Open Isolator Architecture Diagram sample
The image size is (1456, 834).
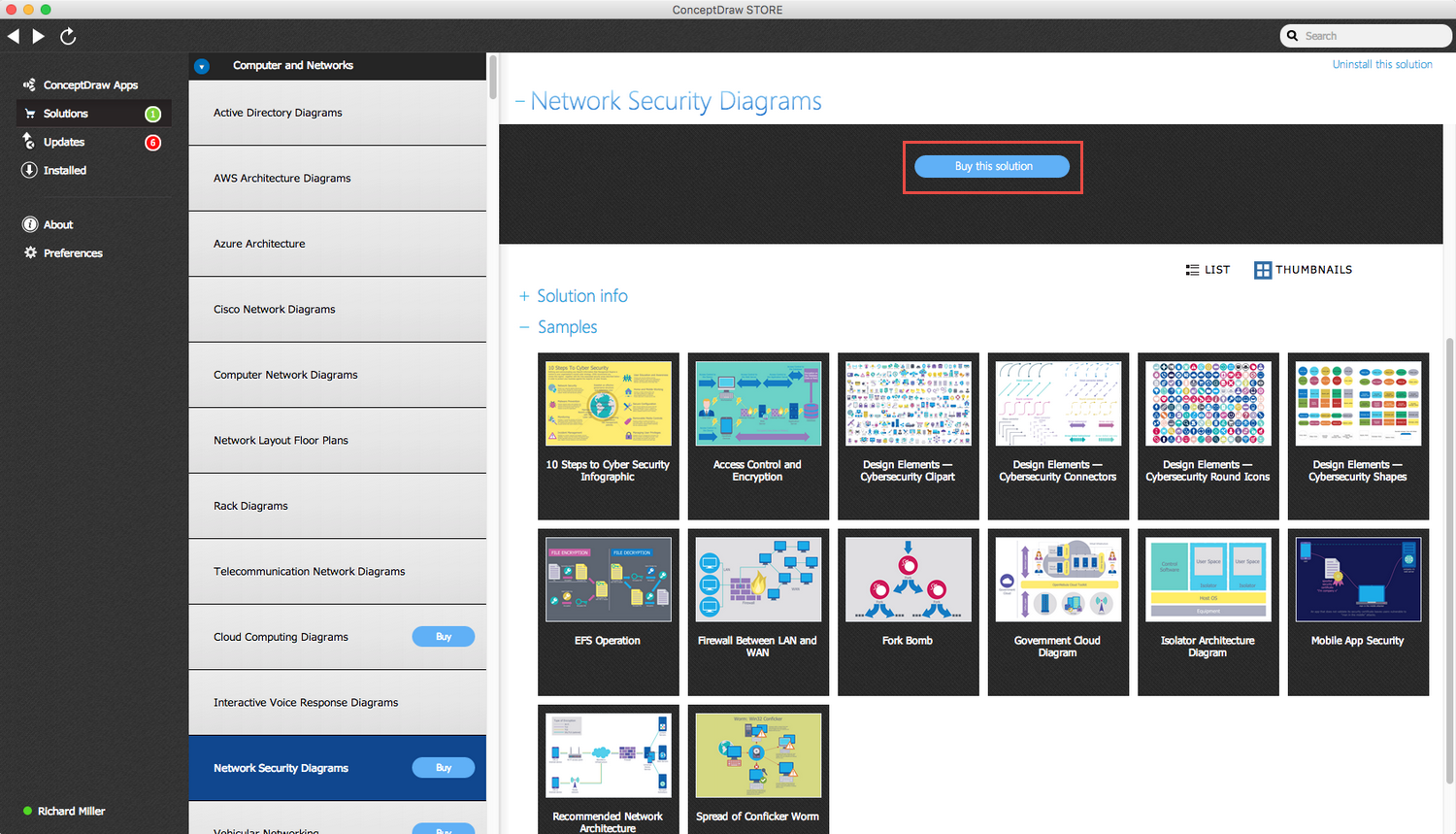pyautogui.click(x=1208, y=612)
